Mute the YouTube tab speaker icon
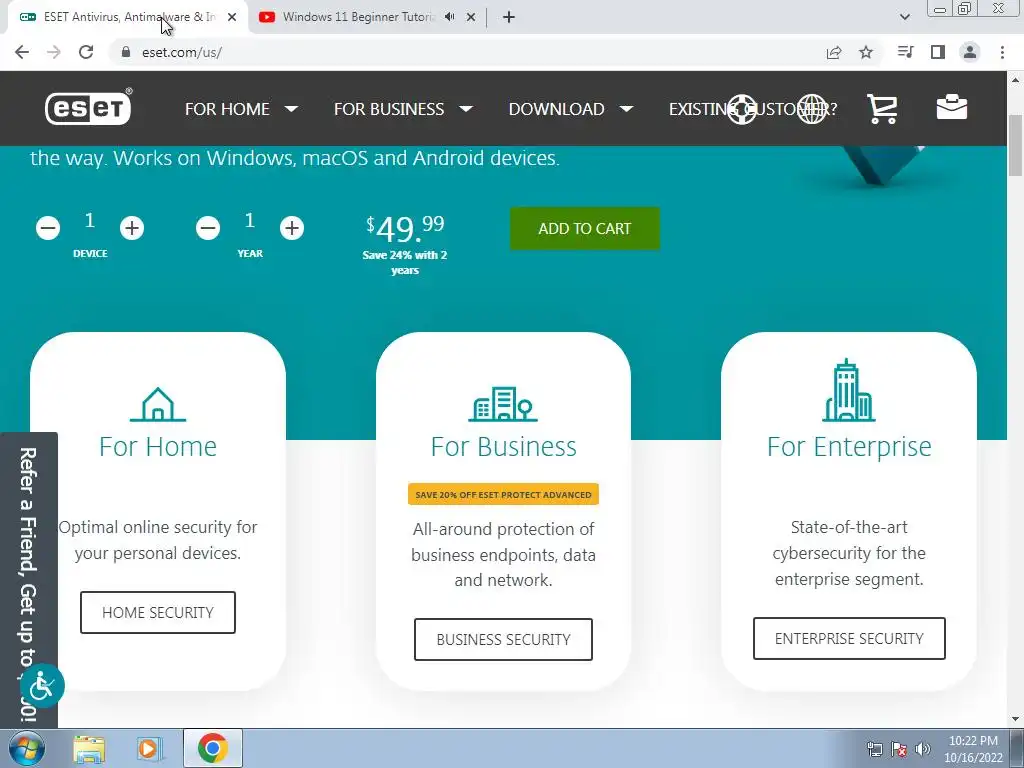Viewport: 1024px width, 768px height. [449, 17]
